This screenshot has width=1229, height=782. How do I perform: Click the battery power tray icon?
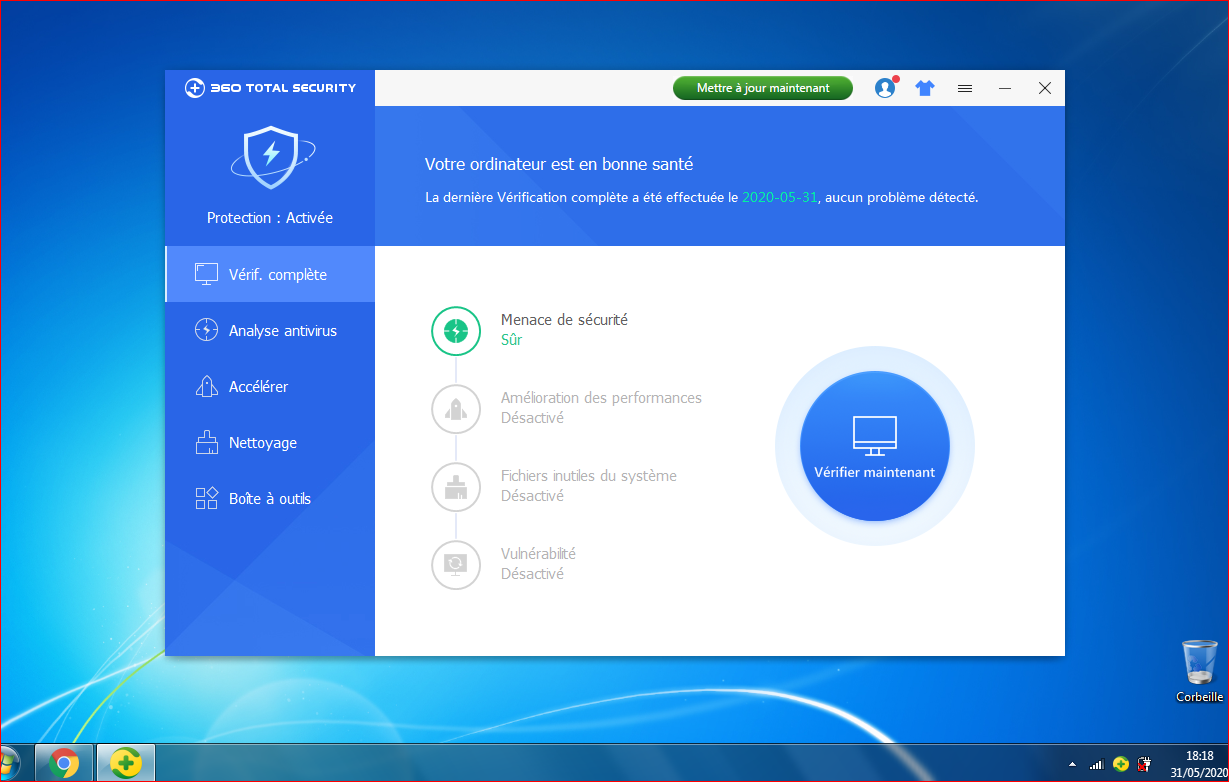click(1144, 764)
